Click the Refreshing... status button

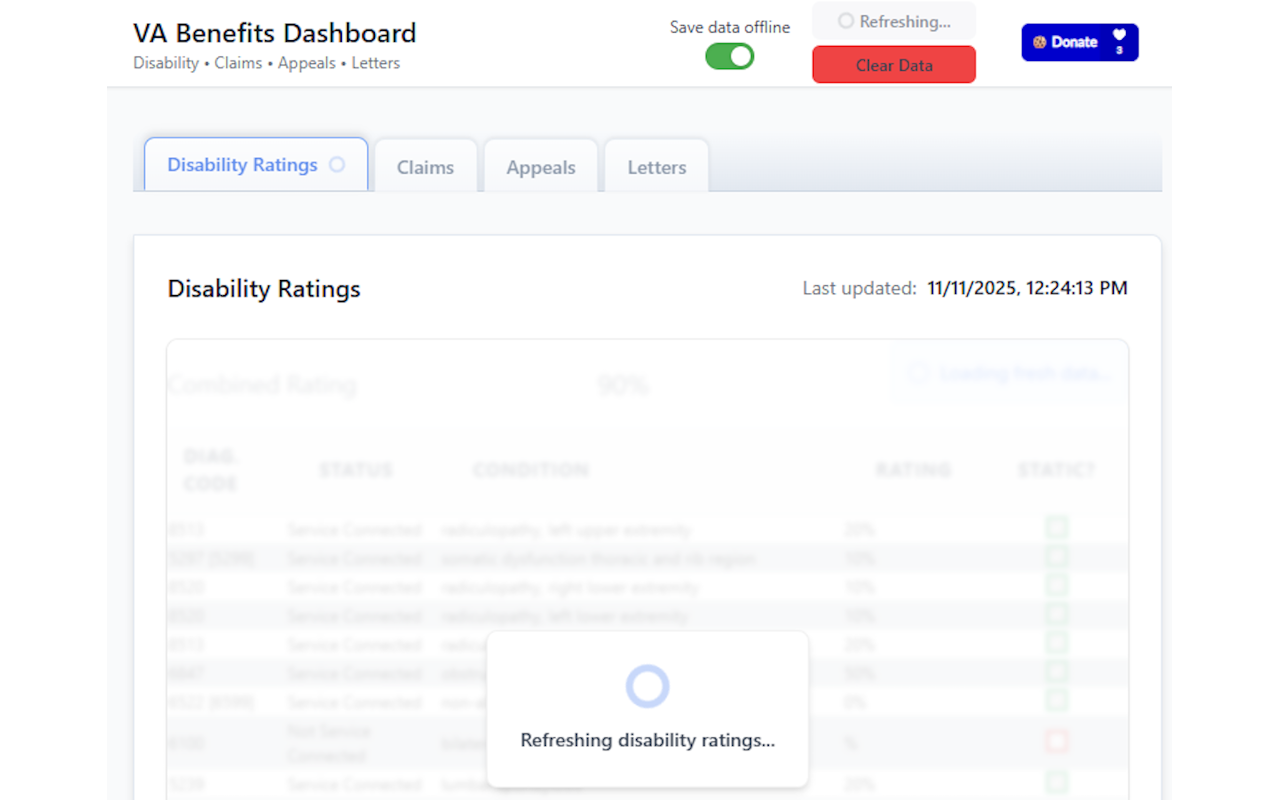click(x=894, y=21)
